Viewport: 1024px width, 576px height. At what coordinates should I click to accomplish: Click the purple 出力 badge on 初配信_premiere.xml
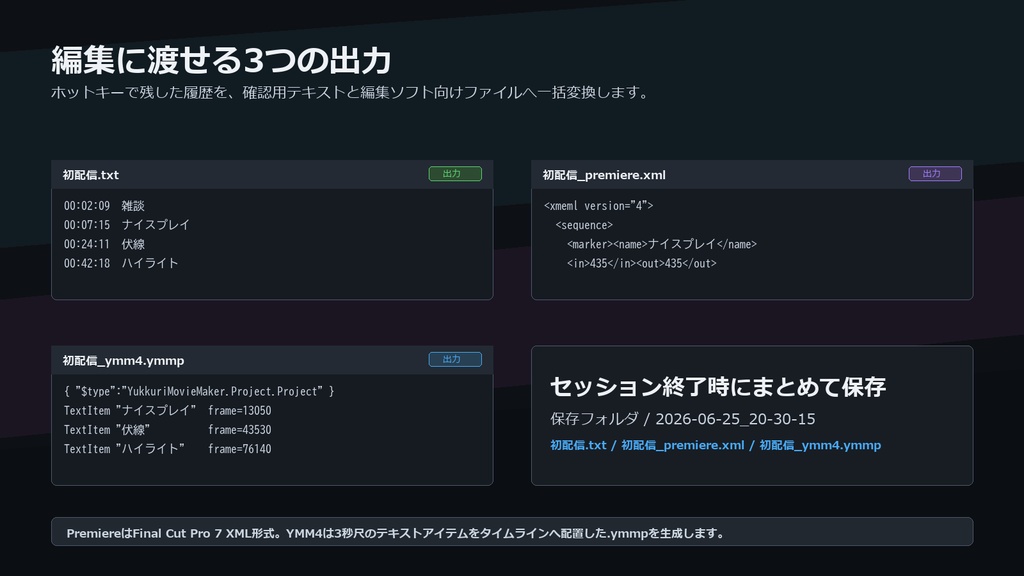(x=935, y=174)
